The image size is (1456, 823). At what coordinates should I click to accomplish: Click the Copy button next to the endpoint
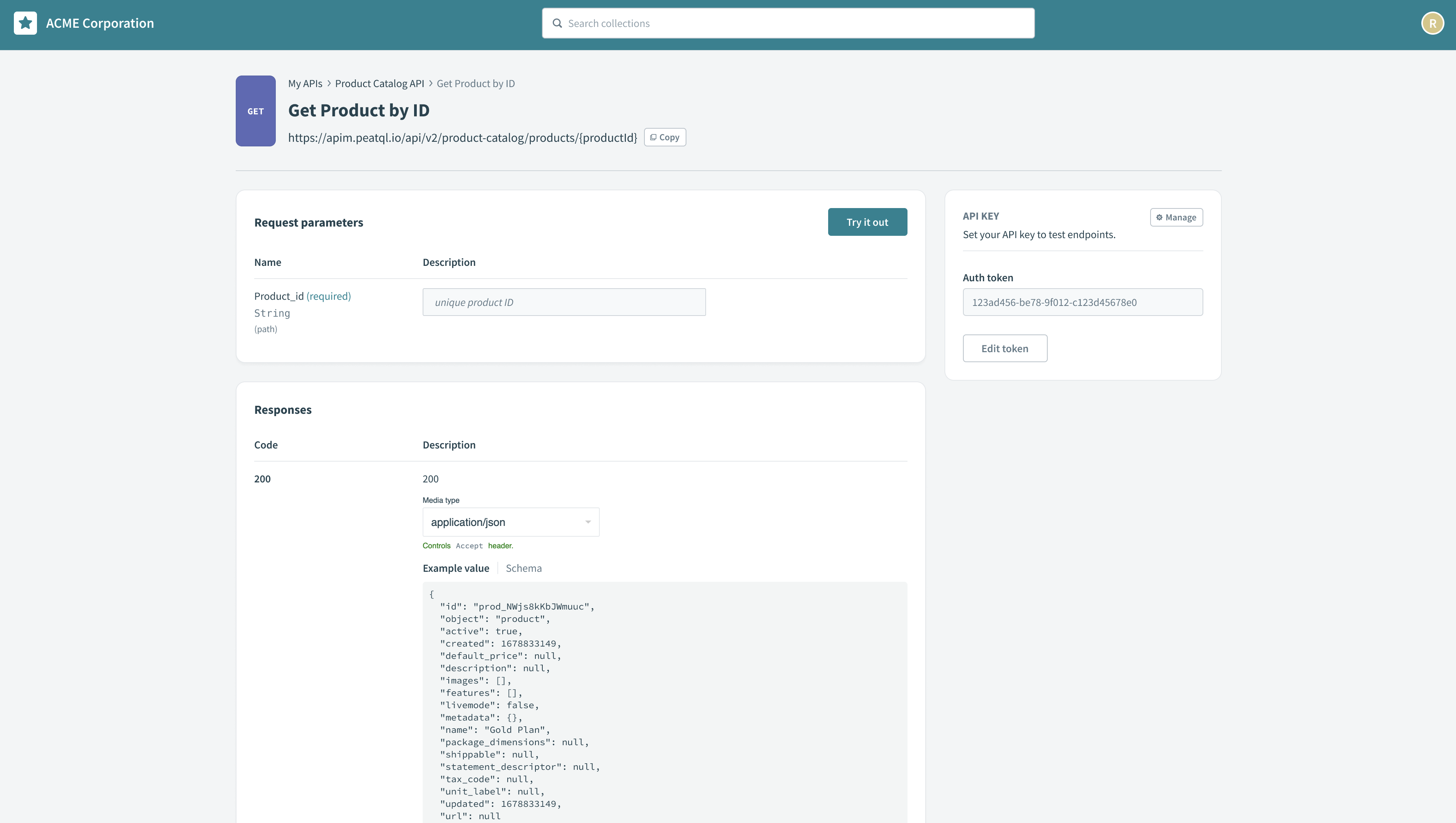point(665,137)
